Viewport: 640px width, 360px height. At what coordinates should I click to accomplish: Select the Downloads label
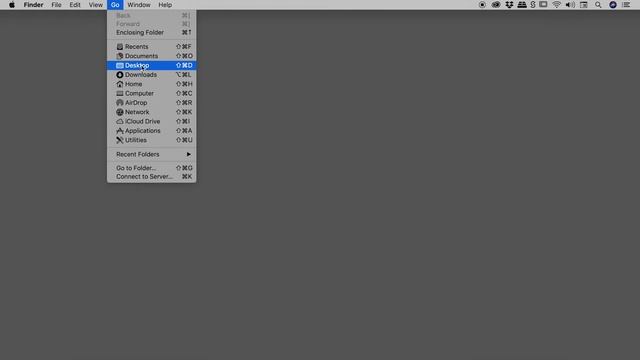pyautogui.click(x=141, y=75)
